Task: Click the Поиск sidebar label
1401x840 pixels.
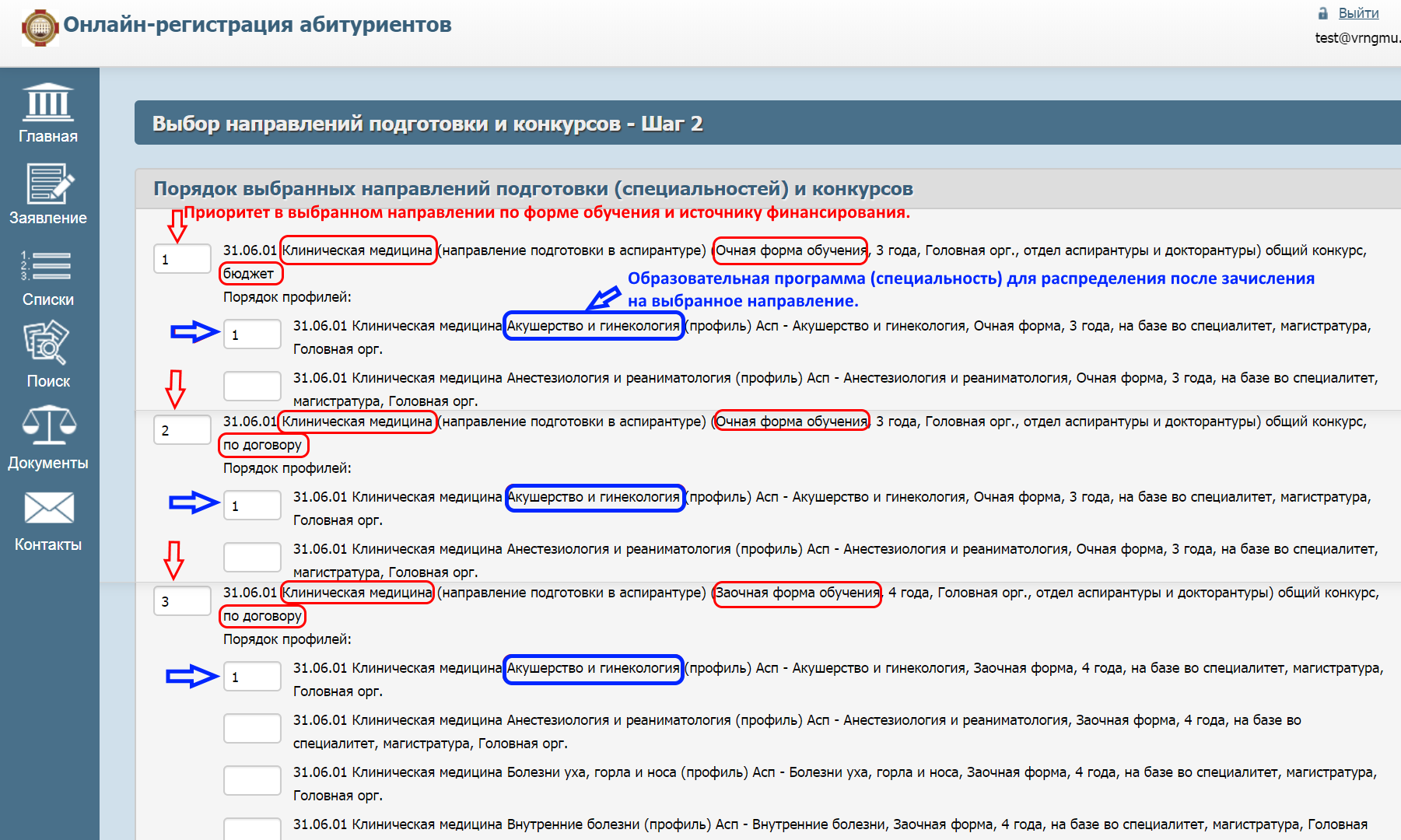Action: [x=48, y=381]
